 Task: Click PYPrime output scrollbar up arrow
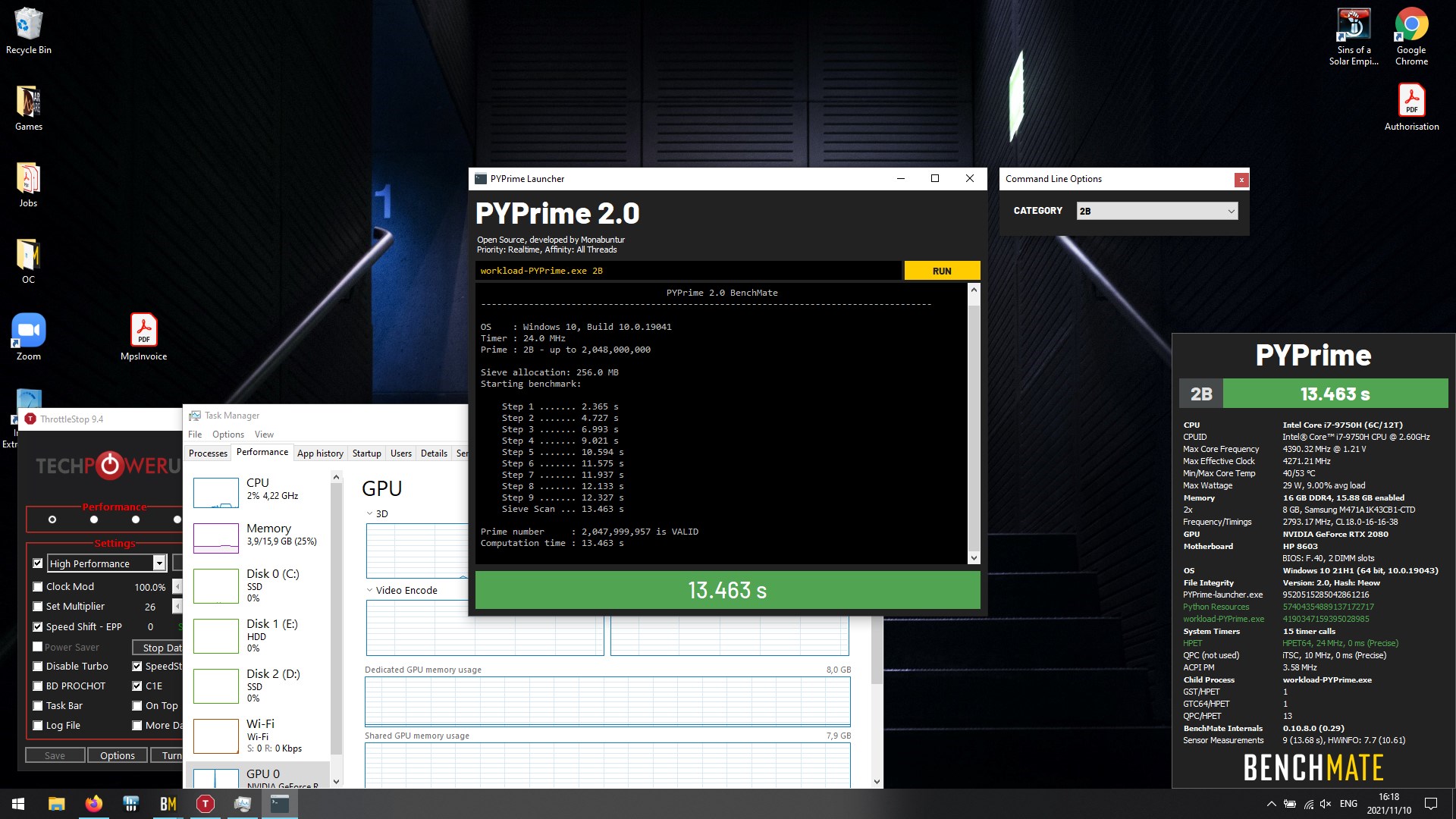click(974, 290)
